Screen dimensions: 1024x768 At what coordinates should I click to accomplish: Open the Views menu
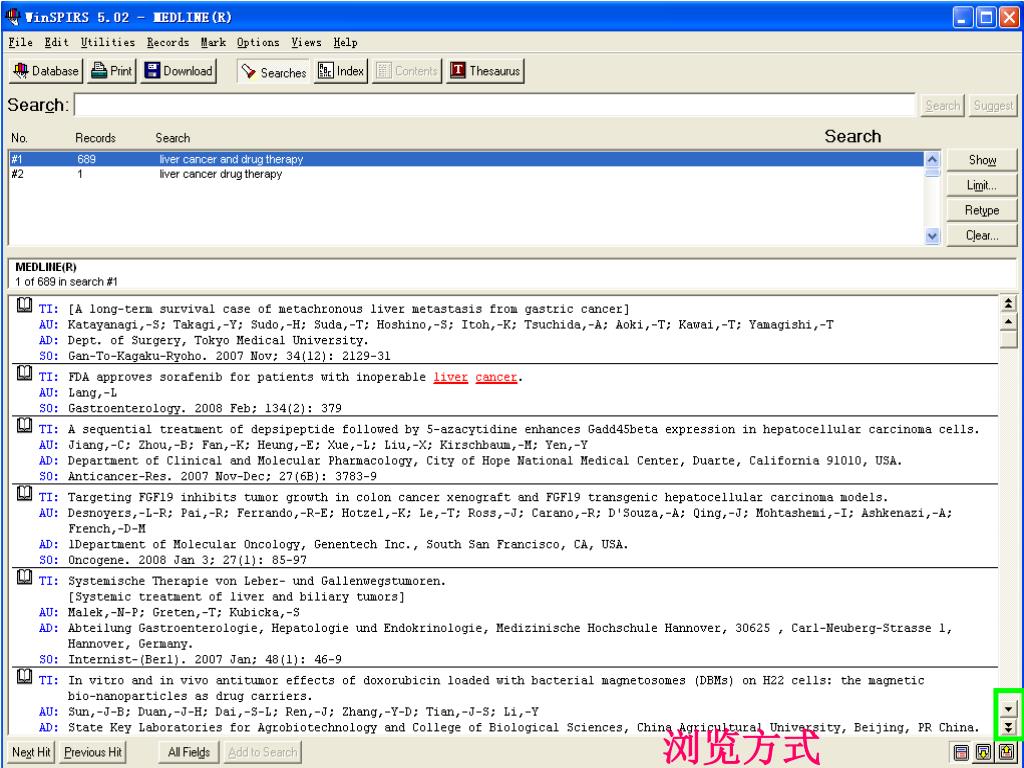pyautogui.click(x=306, y=42)
